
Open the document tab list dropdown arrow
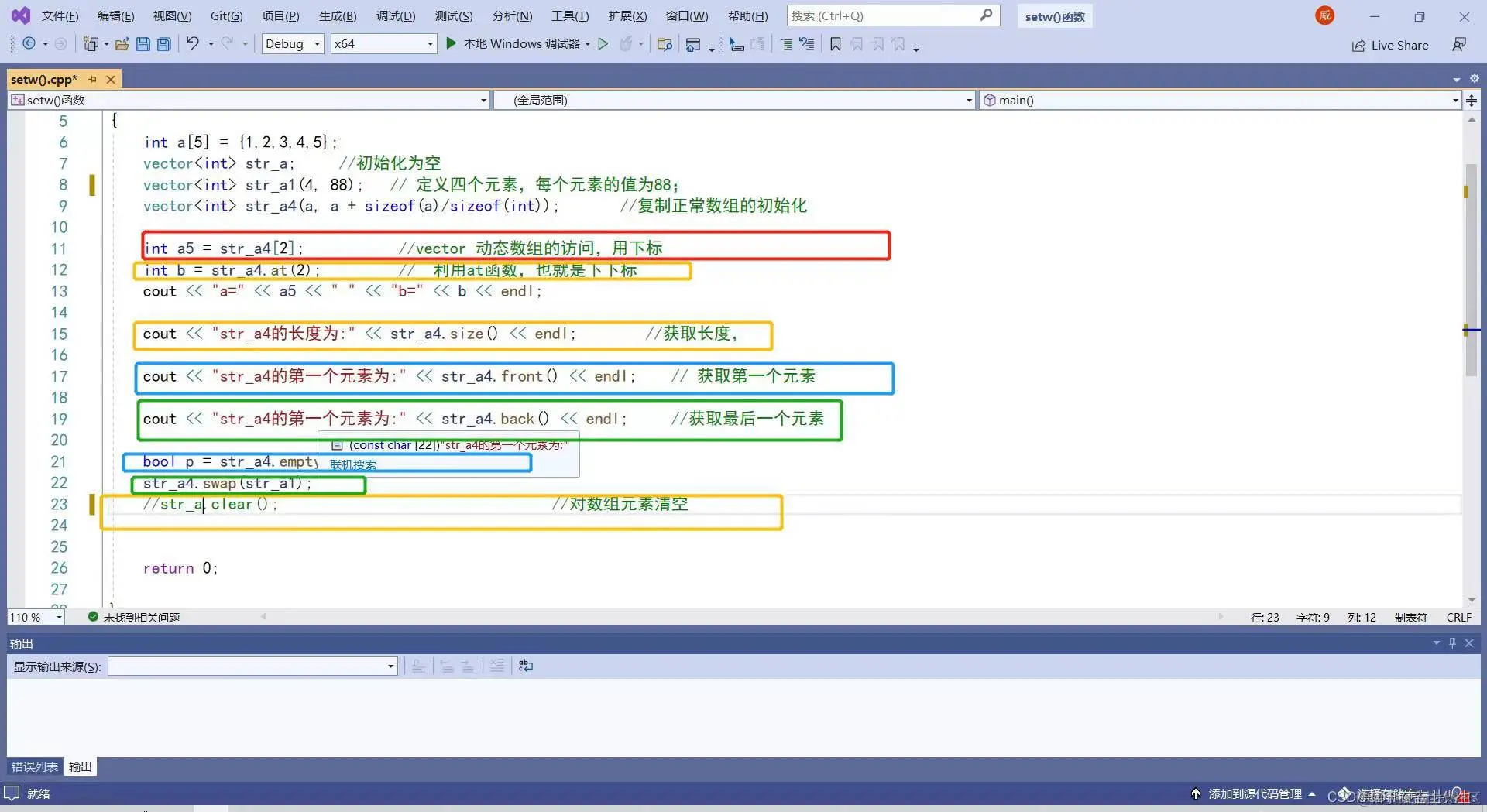tap(1457, 79)
